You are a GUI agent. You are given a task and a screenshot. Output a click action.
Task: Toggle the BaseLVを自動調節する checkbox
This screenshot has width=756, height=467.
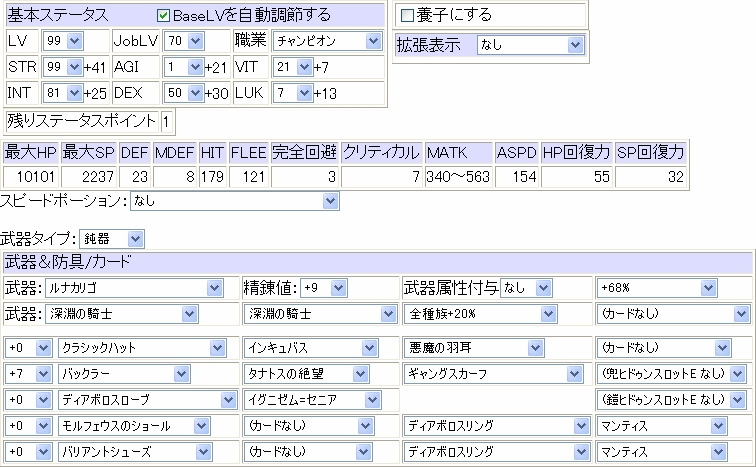[163, 16]
